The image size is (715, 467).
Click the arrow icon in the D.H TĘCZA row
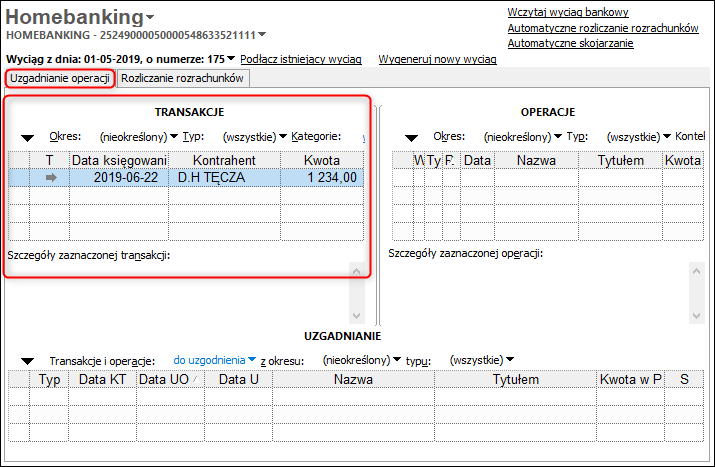click(51, 177)
